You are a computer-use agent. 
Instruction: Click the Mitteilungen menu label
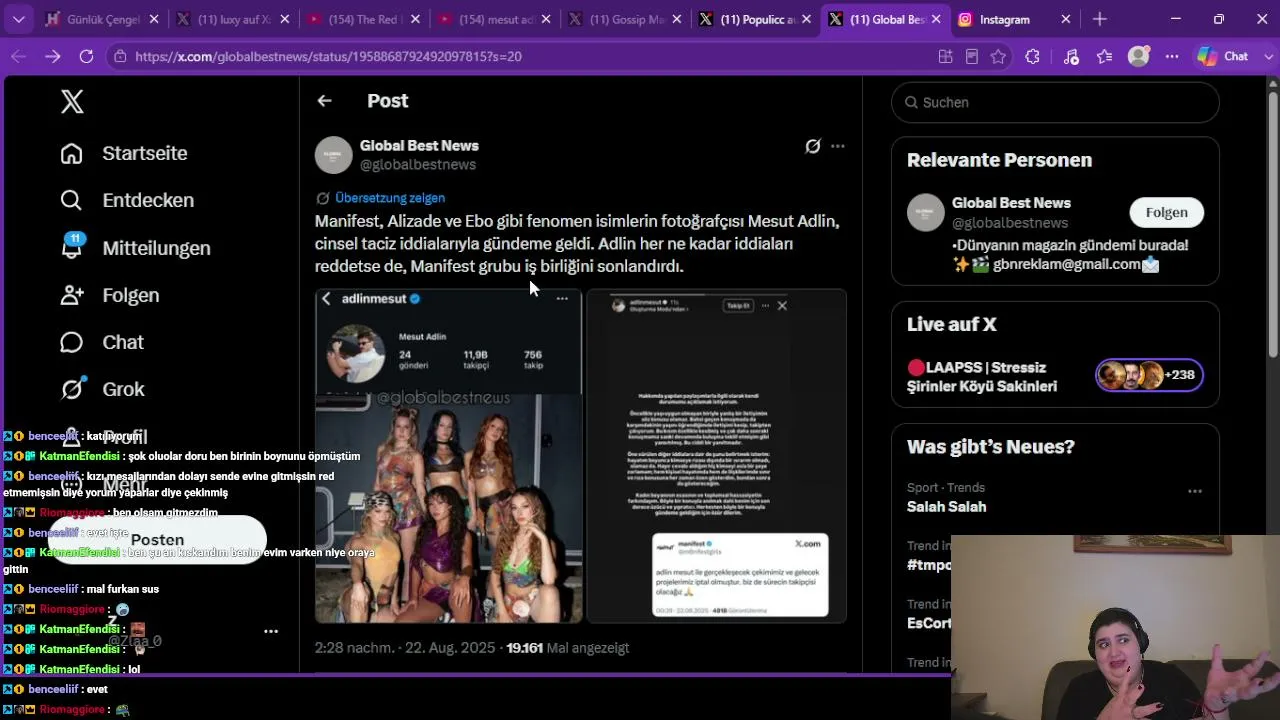click(x=156, y=248)
